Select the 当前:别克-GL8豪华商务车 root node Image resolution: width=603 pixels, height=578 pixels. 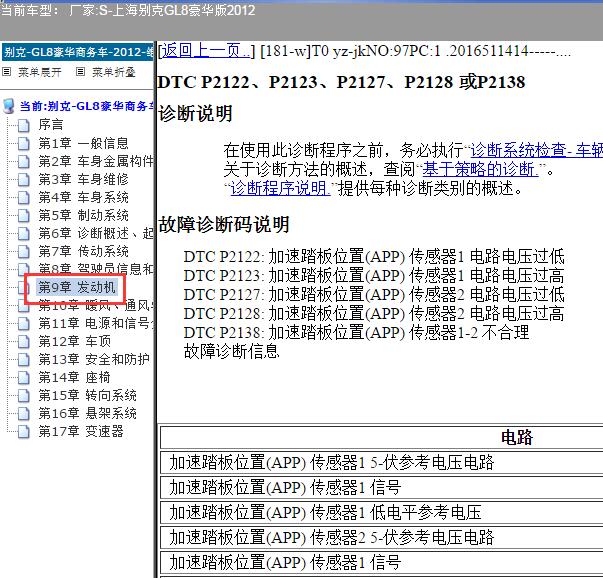pos(87,106)
